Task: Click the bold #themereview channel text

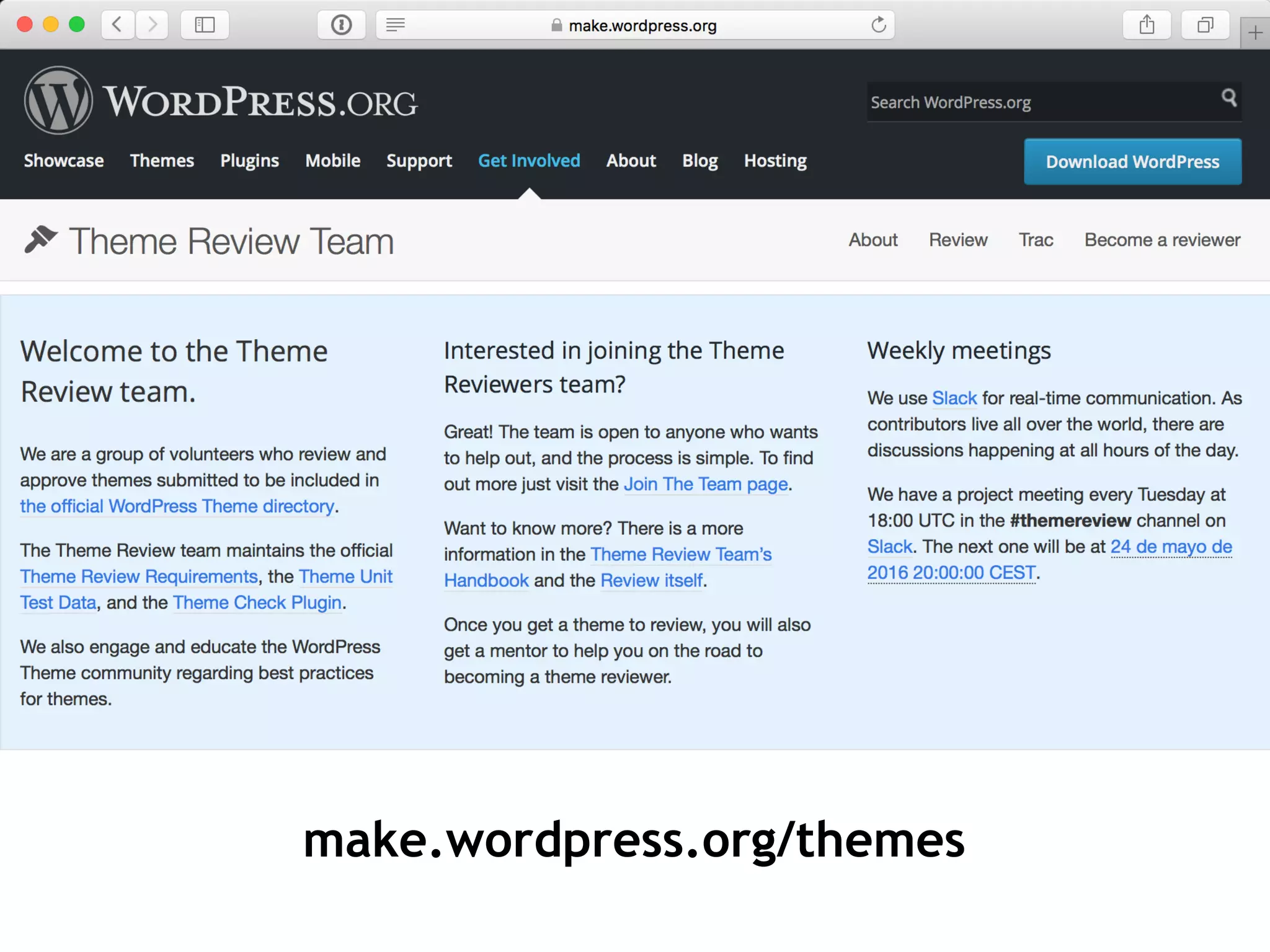Action: (1071, 521)
